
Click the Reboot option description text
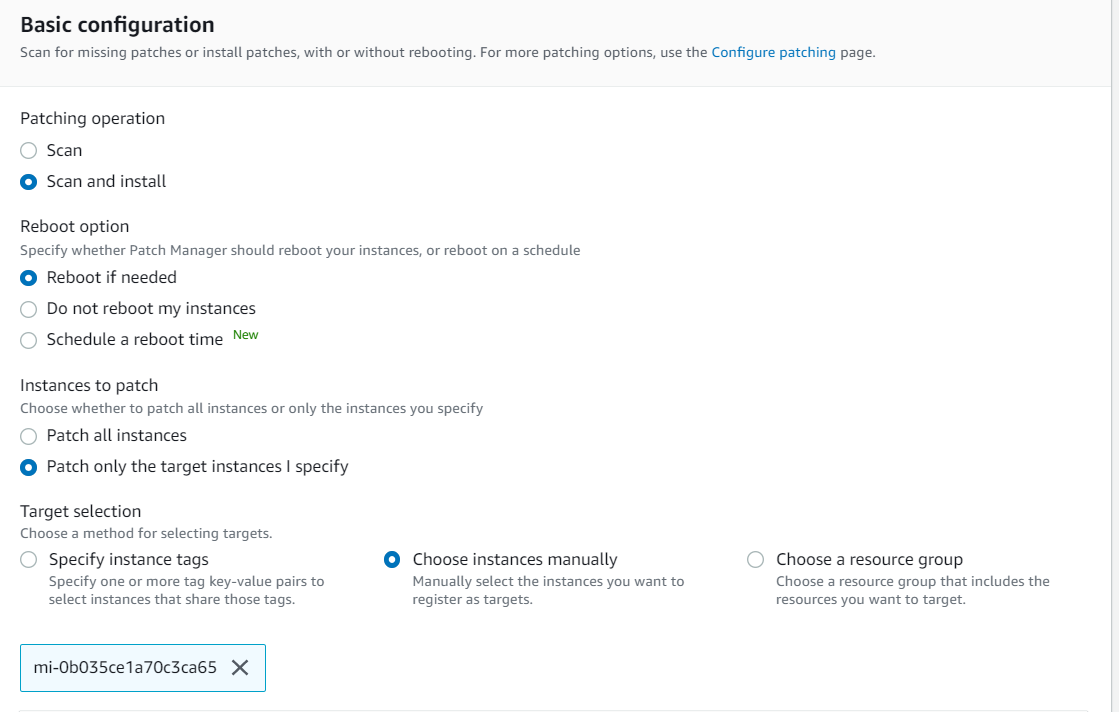pyautogui.click(x=300, y=250)
